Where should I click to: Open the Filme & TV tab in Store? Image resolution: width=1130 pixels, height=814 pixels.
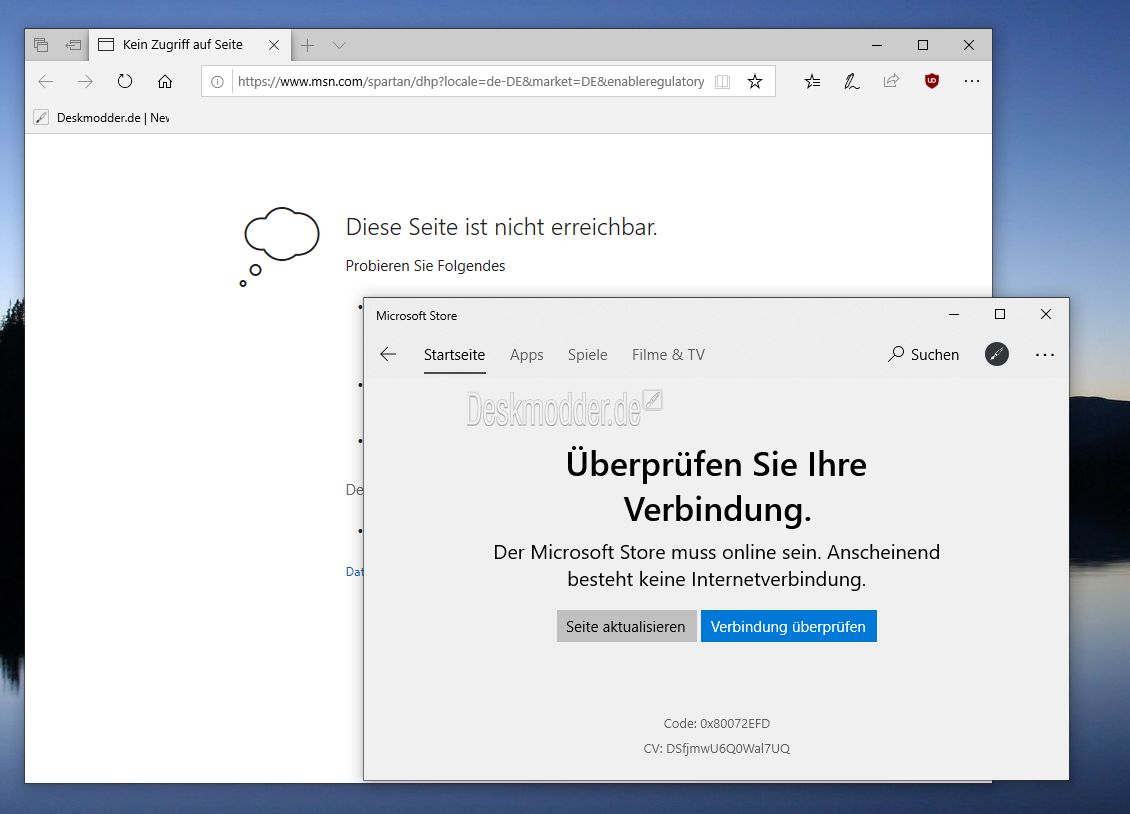tap(668, 355)
